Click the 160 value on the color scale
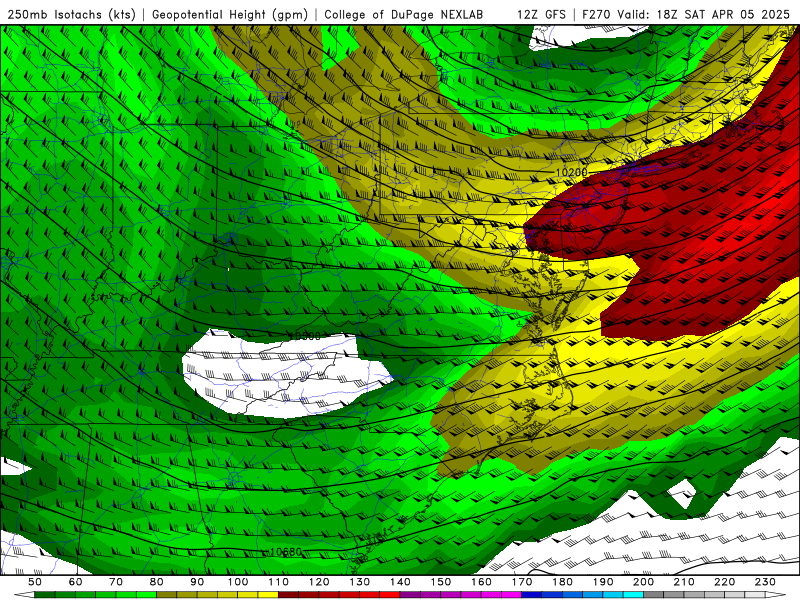The image size is (800, 600). pos(481,582)
